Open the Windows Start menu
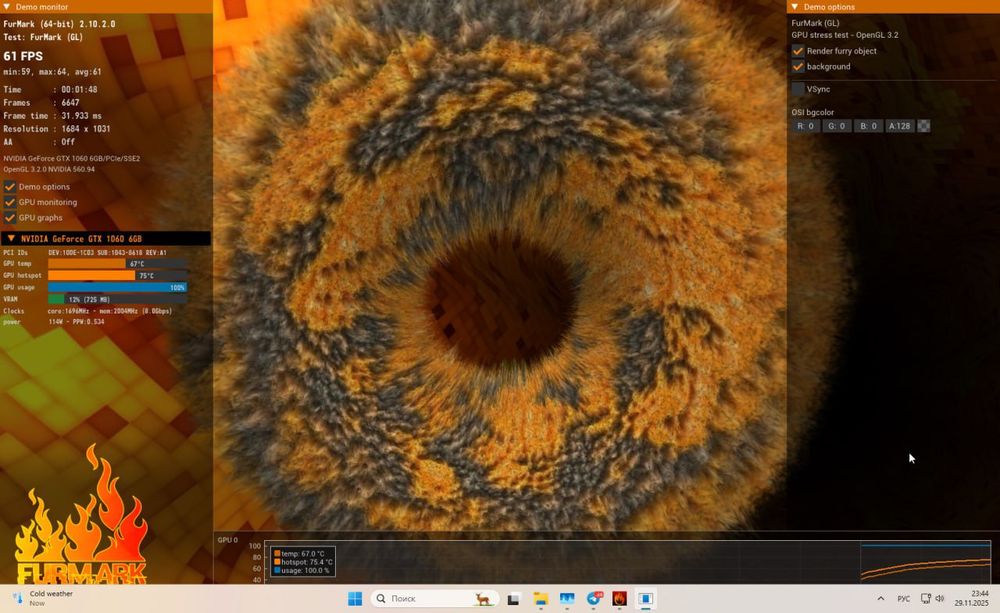The width and height of the screenshot is (1000, 613). 355,598
